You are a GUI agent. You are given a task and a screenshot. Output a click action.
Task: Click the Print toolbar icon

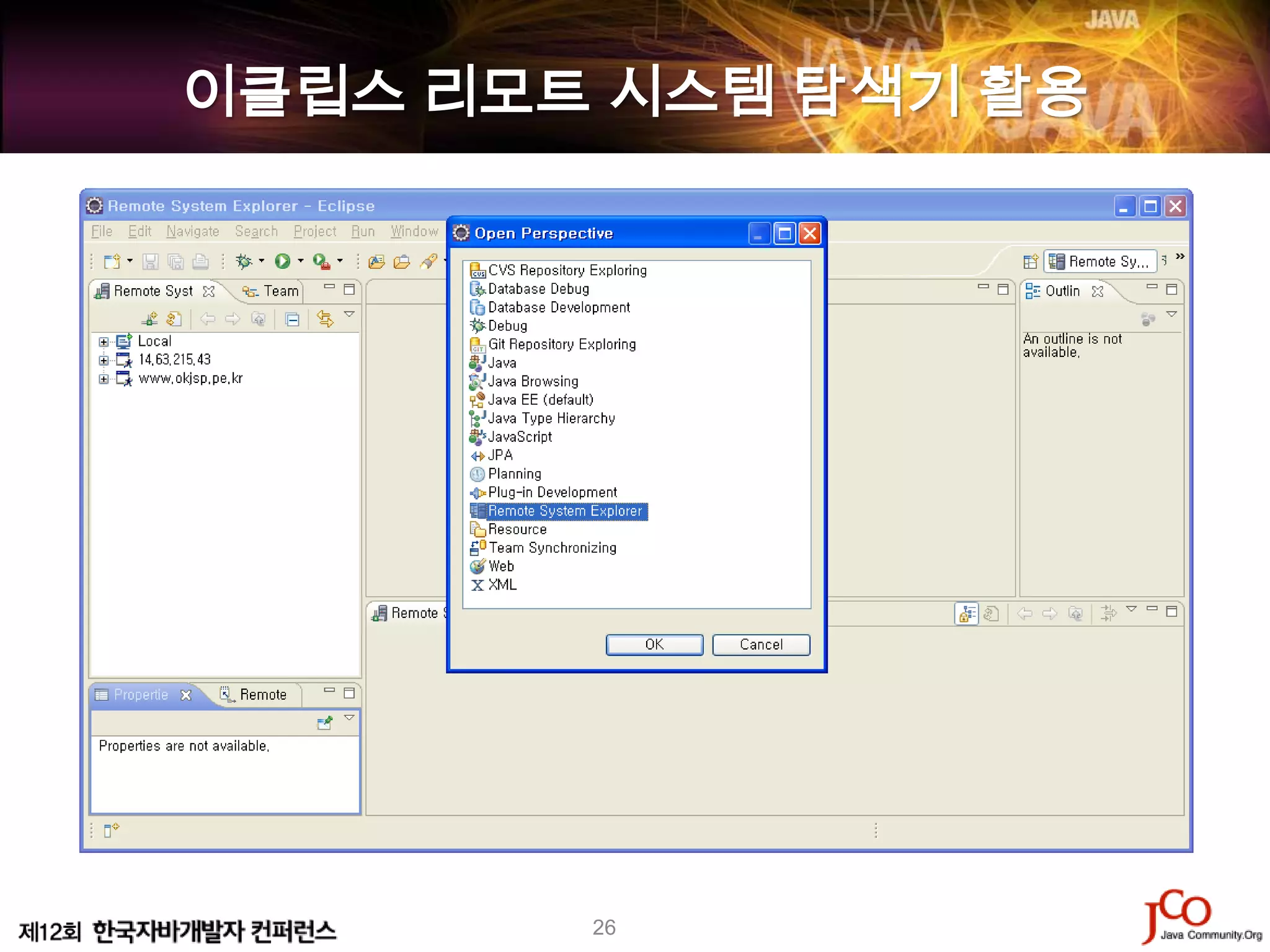[x=200, y=262]
